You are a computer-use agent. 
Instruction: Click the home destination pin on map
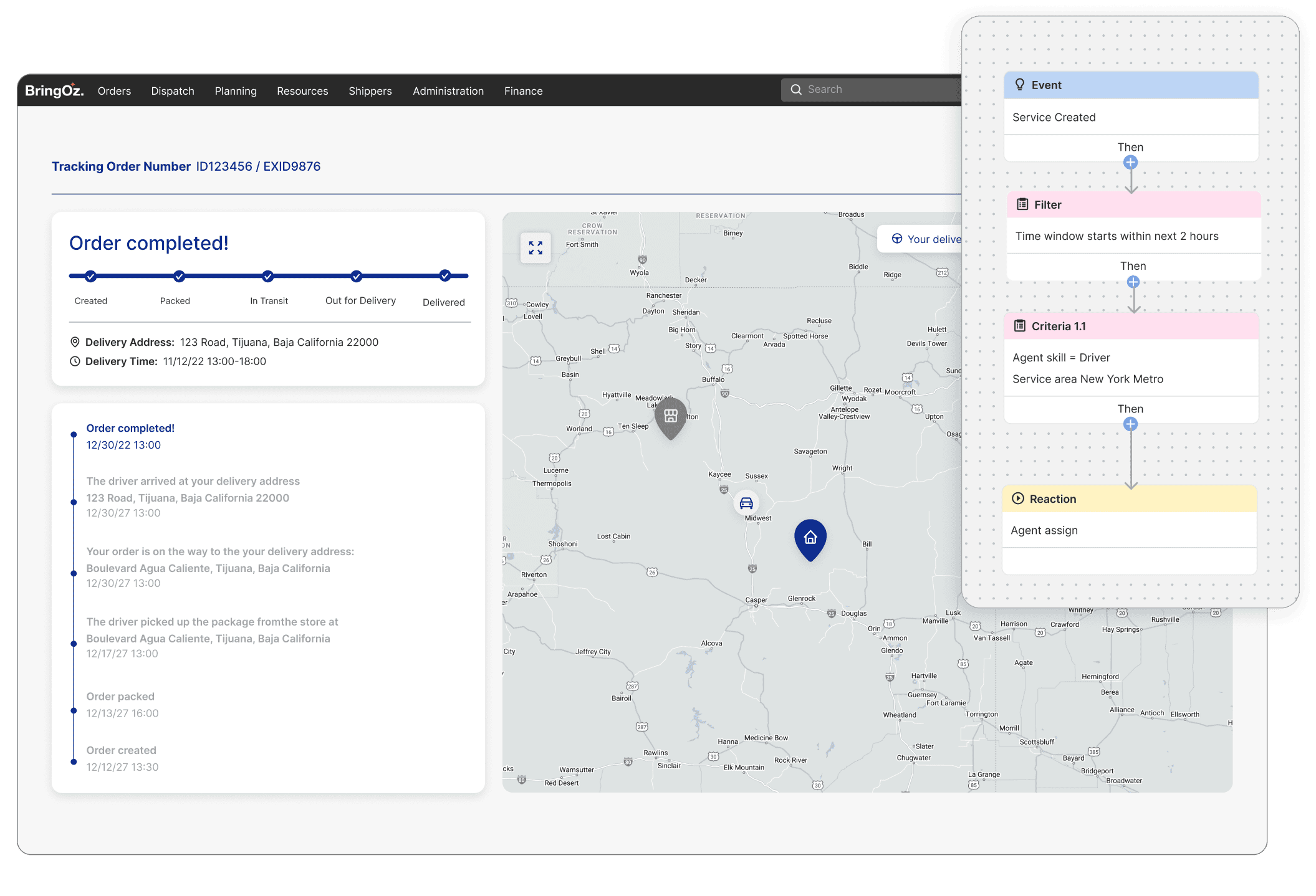810,539
